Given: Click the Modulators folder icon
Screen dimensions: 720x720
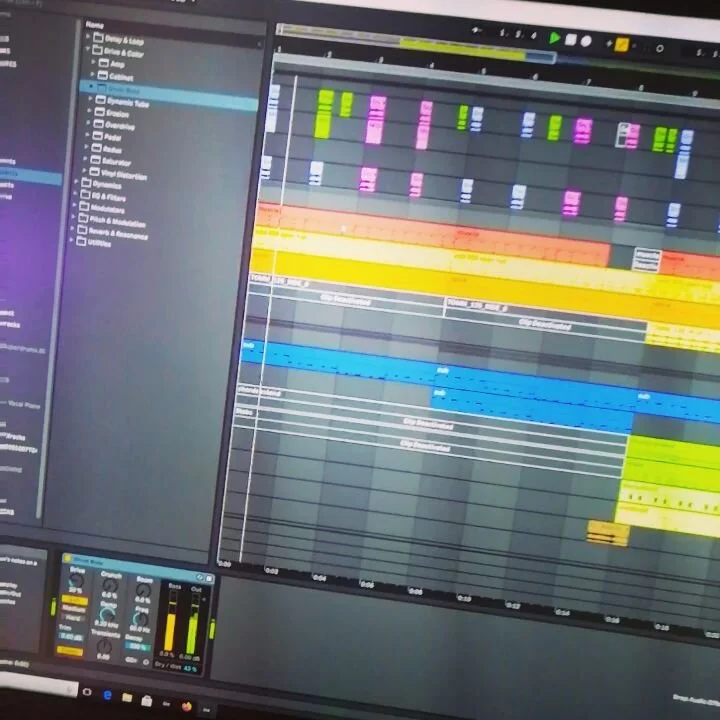Looking at the screenshot, I should click(x=84, y=206).
